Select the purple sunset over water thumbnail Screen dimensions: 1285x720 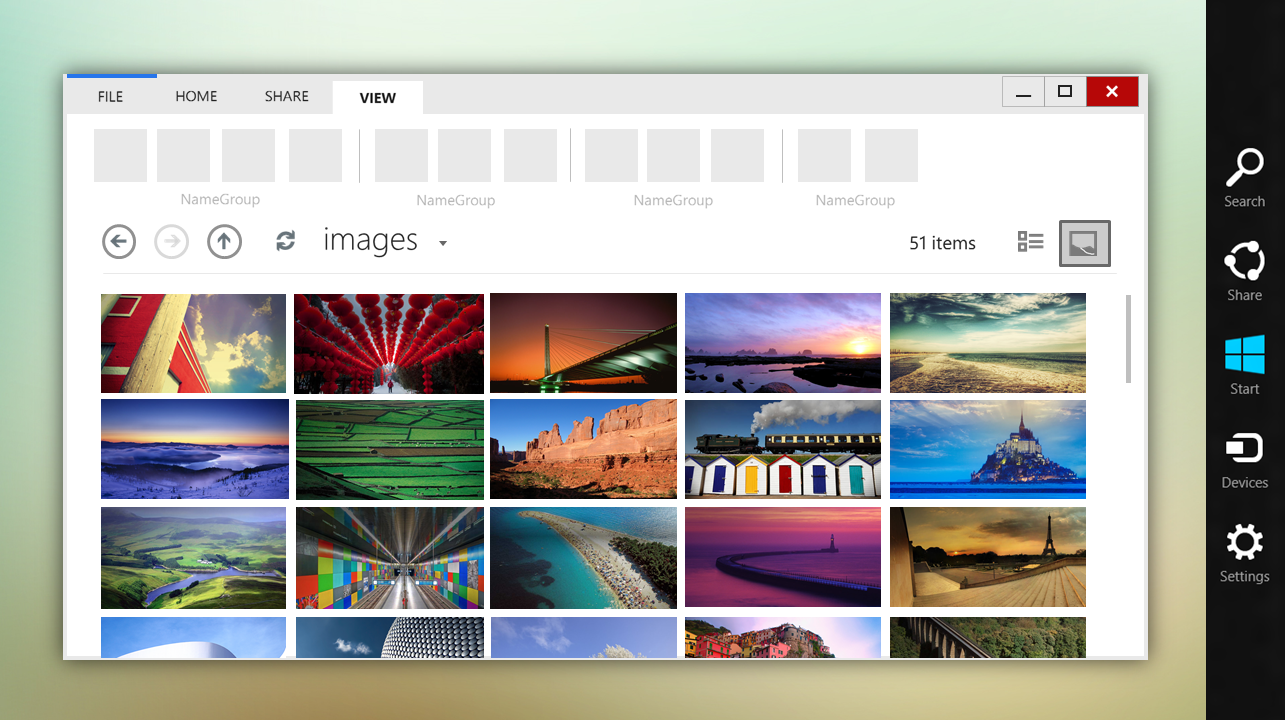pos(783,343)
